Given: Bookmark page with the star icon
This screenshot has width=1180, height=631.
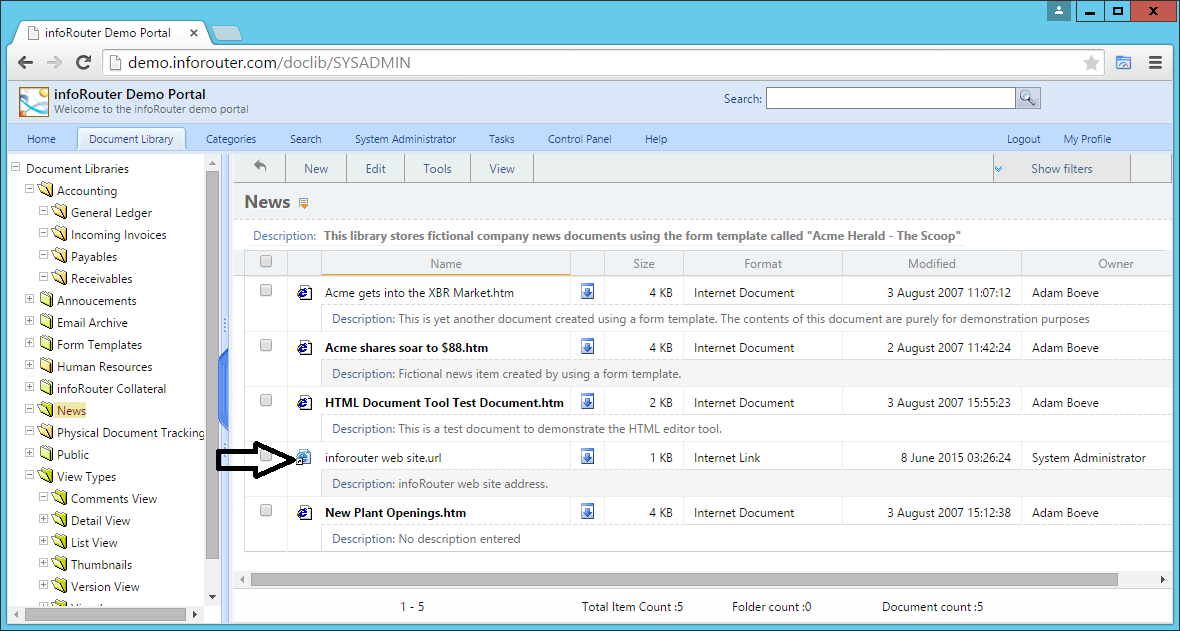Looking at the screenshot, I should tap(1091, 63).
